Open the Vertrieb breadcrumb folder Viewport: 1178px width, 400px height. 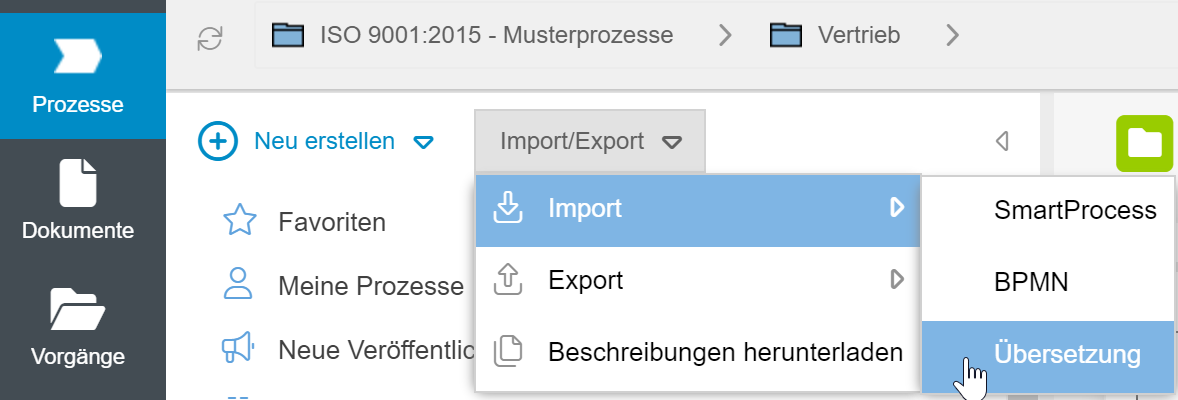pyautogui.click(x=858, y=36)
